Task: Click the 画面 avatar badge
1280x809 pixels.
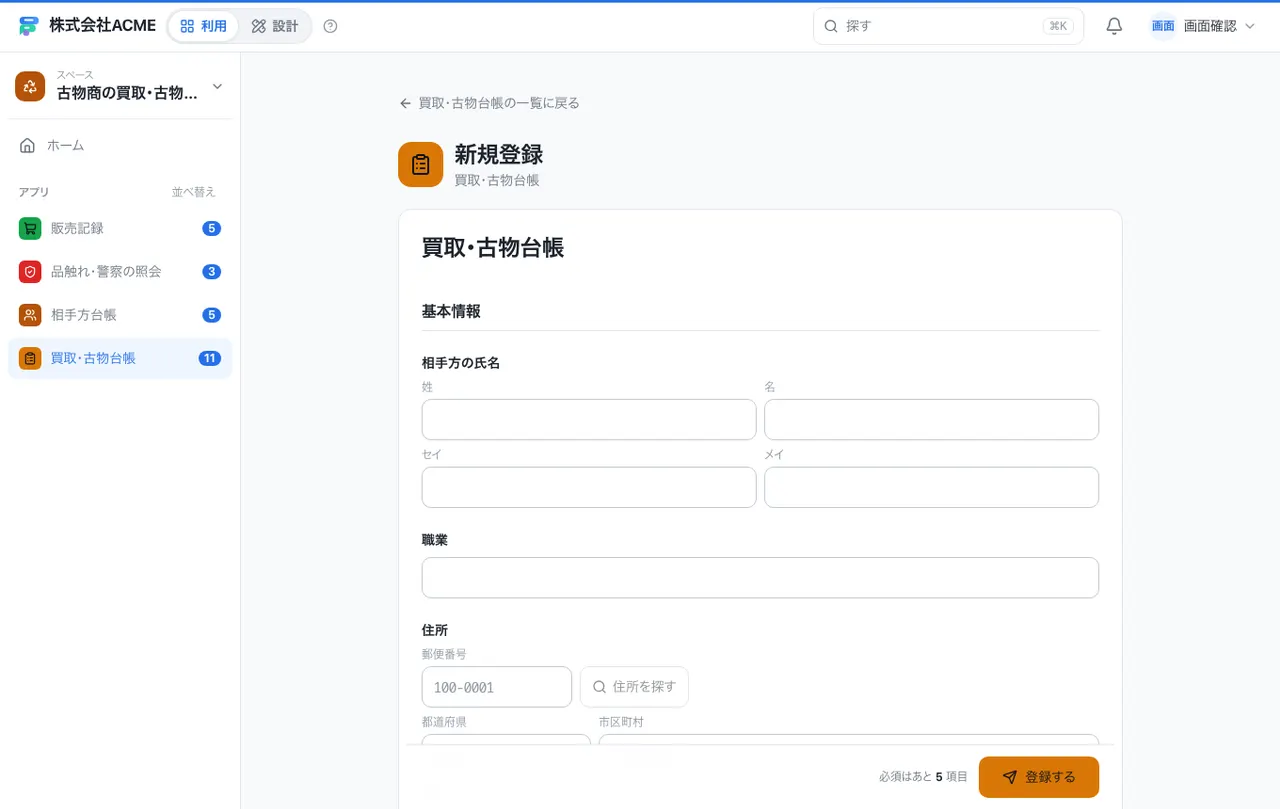Action: 1163,26
